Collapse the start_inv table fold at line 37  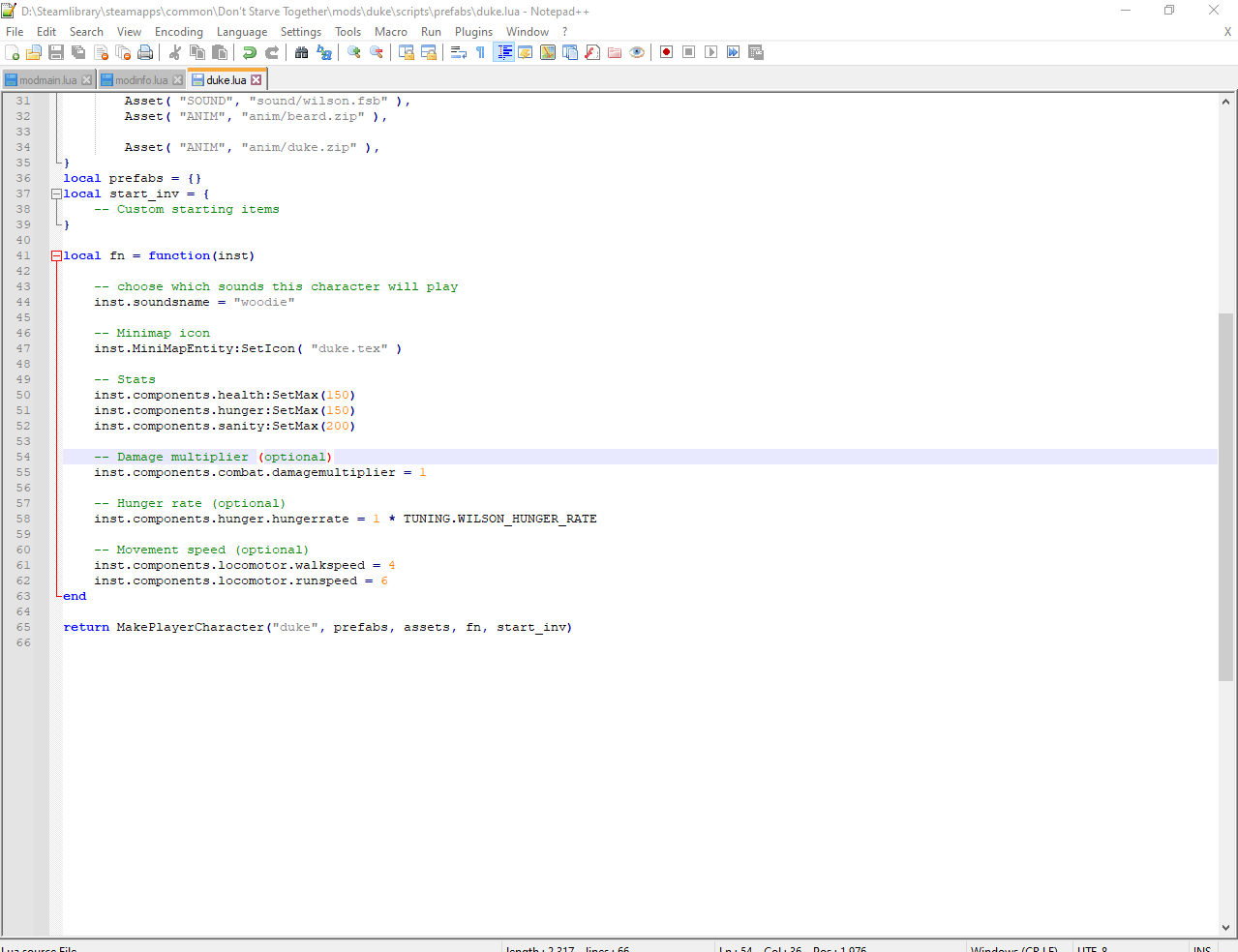pyautogui.click(x=56, y=194)
